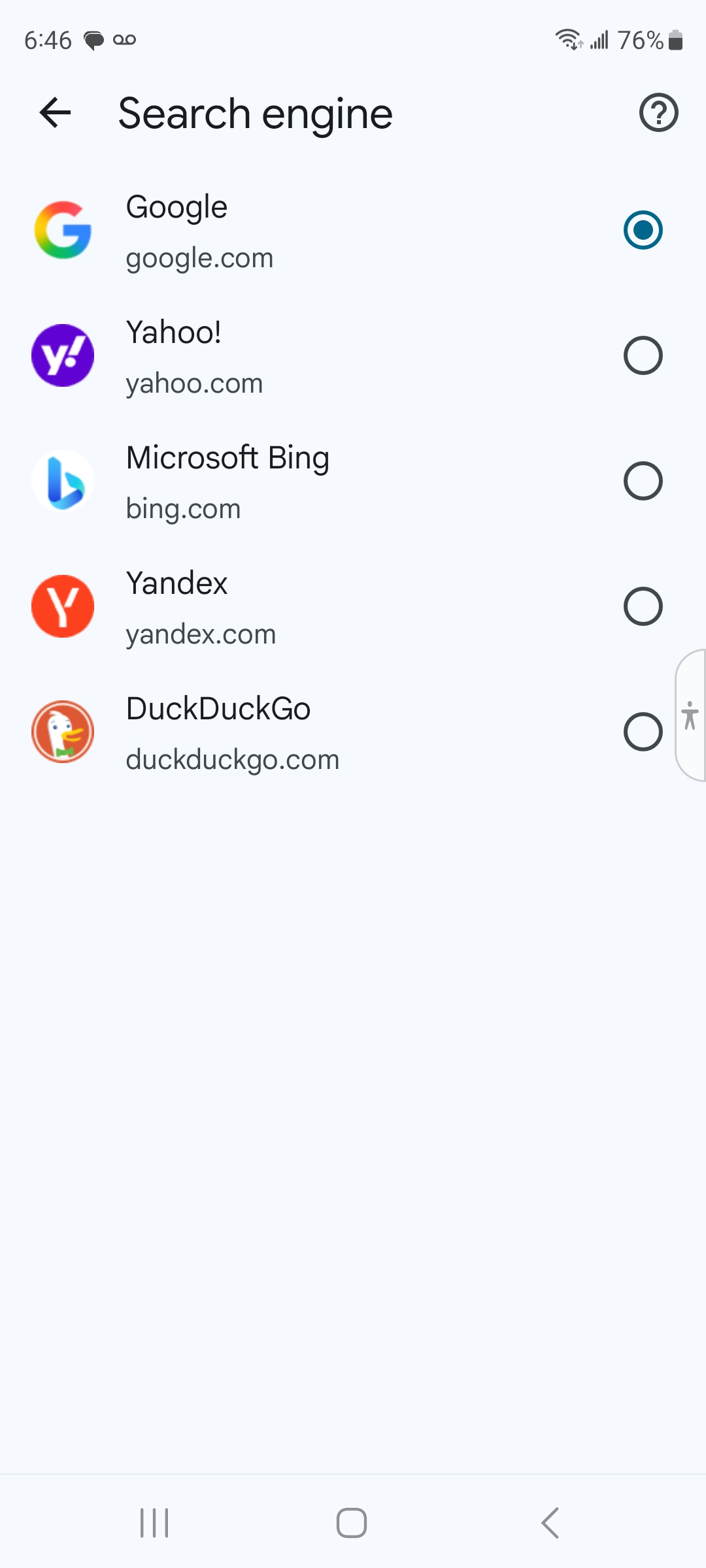Open the accessibility floating side button
The height and width of the screenshot is (1568, 706).
690,715
